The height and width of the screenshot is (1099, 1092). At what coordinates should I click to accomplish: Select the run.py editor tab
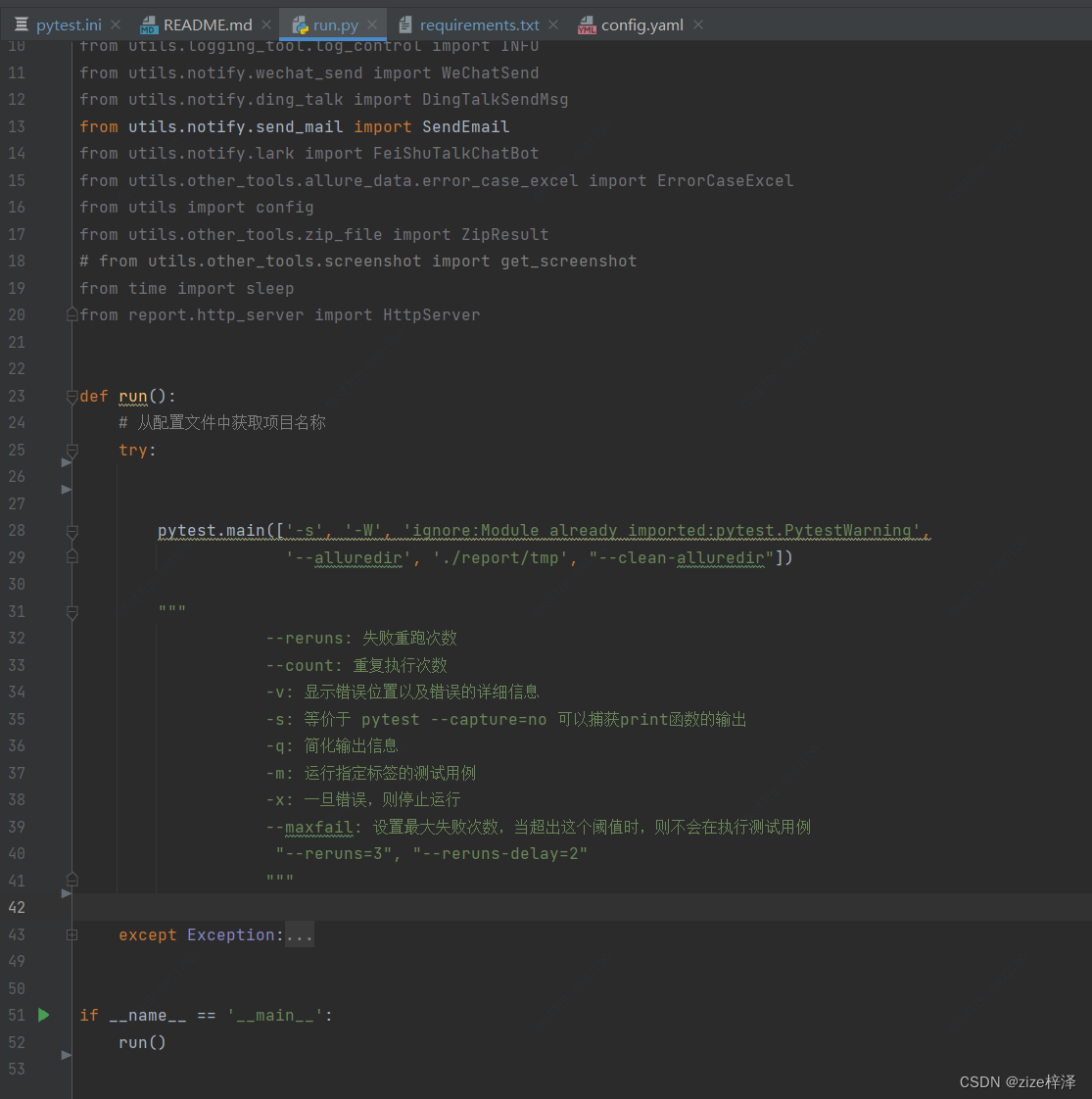coord(335,25)
